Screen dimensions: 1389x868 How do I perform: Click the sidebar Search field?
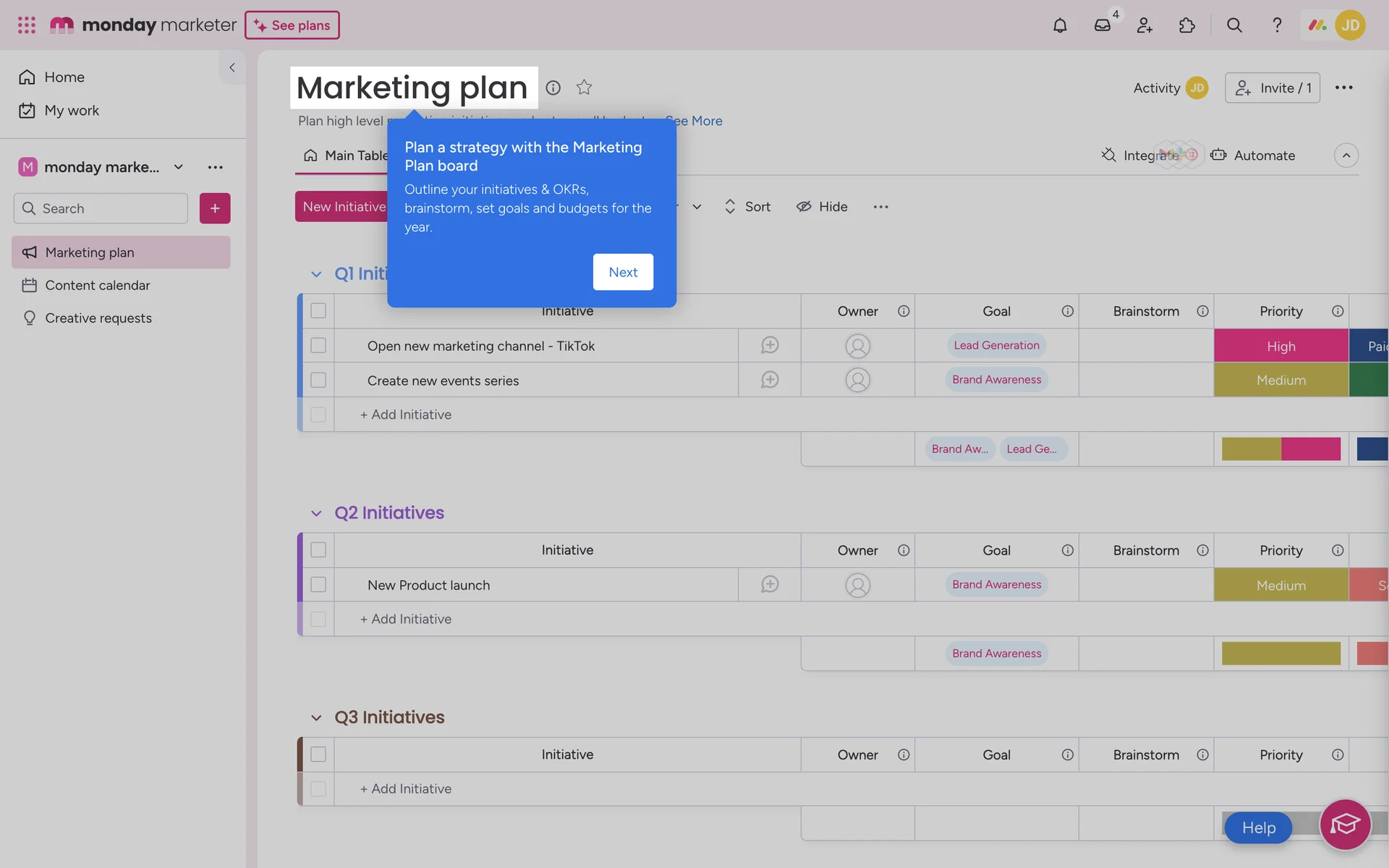point(101,208)
